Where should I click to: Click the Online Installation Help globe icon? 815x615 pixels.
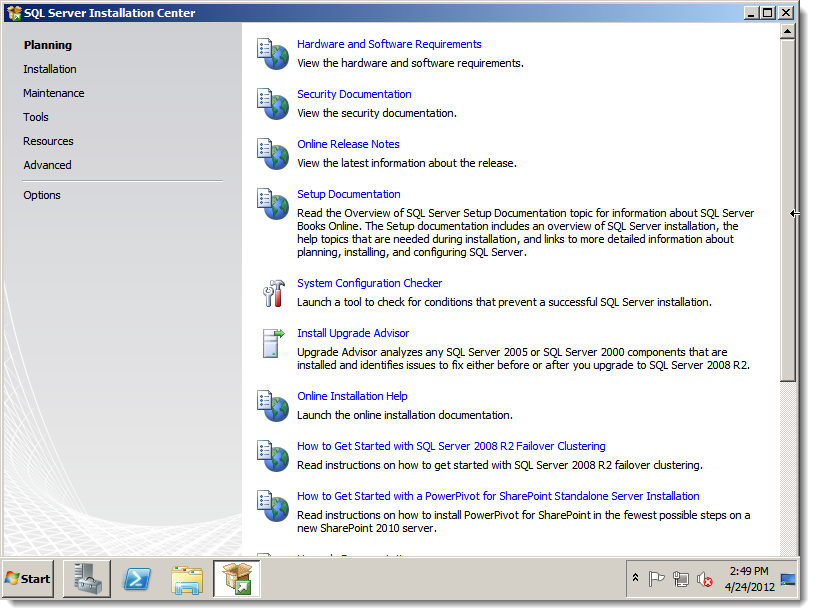273,405
